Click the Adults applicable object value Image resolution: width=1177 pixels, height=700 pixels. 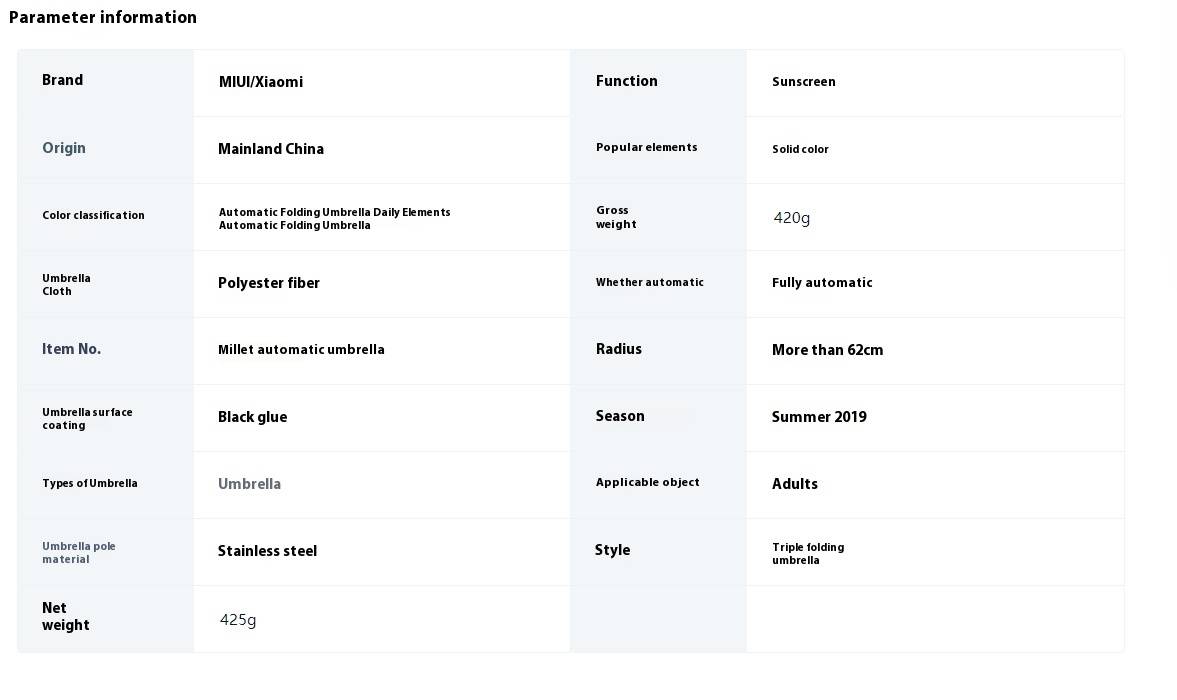pyautogui.click(x=794, y=484)
